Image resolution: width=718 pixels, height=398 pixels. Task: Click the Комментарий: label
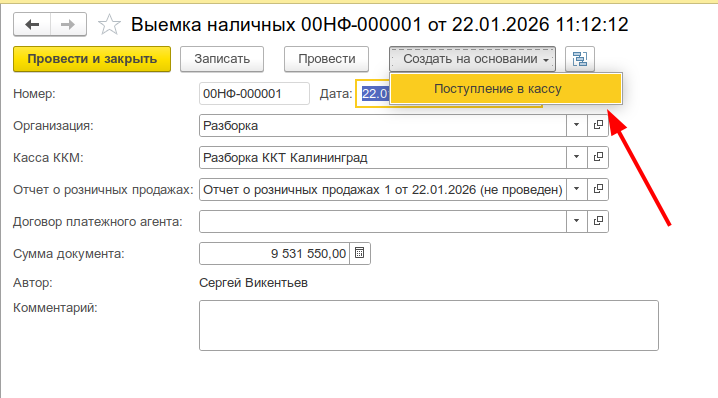pos(55,308)
